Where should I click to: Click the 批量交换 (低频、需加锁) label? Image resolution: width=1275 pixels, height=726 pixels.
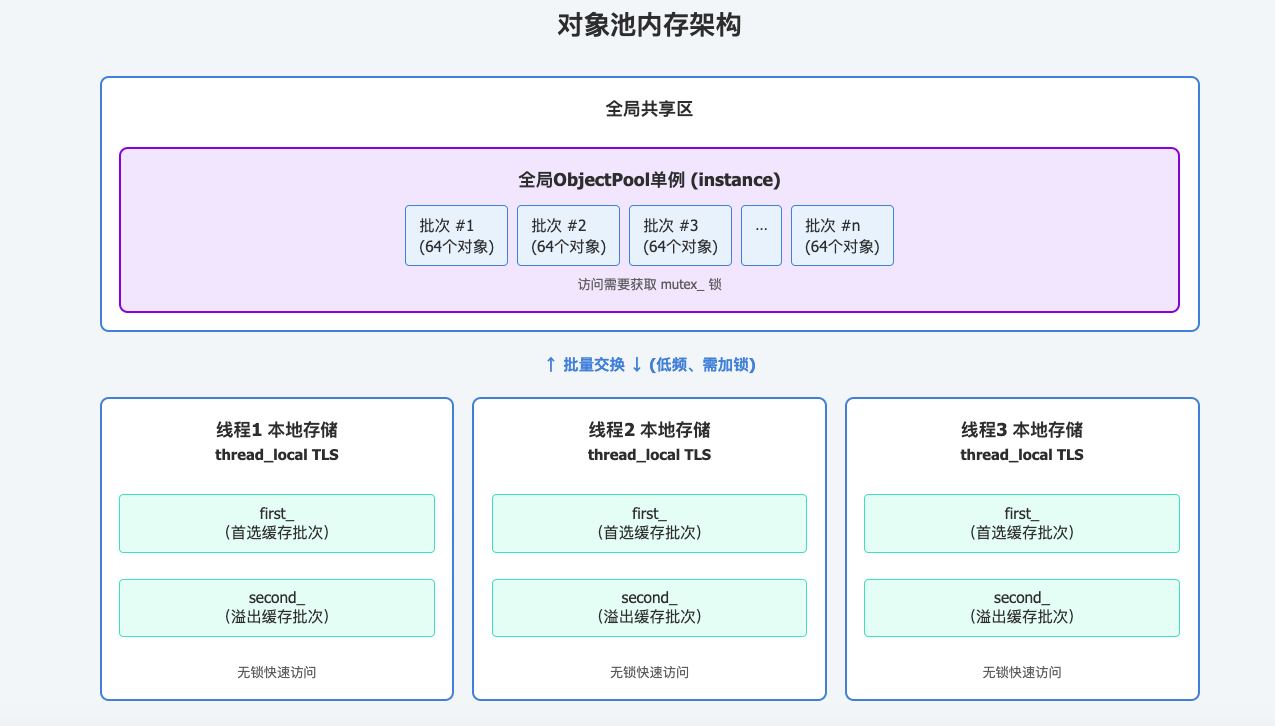649,365
